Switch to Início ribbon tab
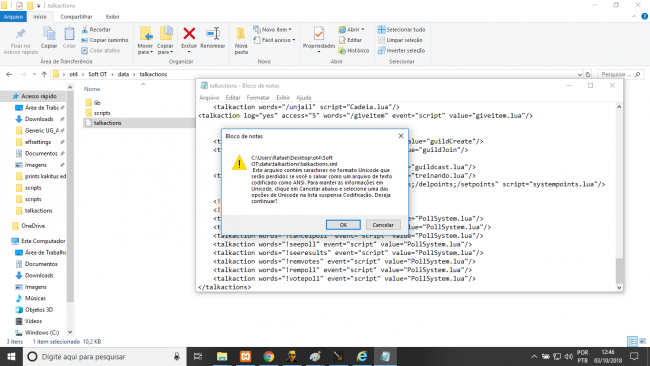 [40, 17]
